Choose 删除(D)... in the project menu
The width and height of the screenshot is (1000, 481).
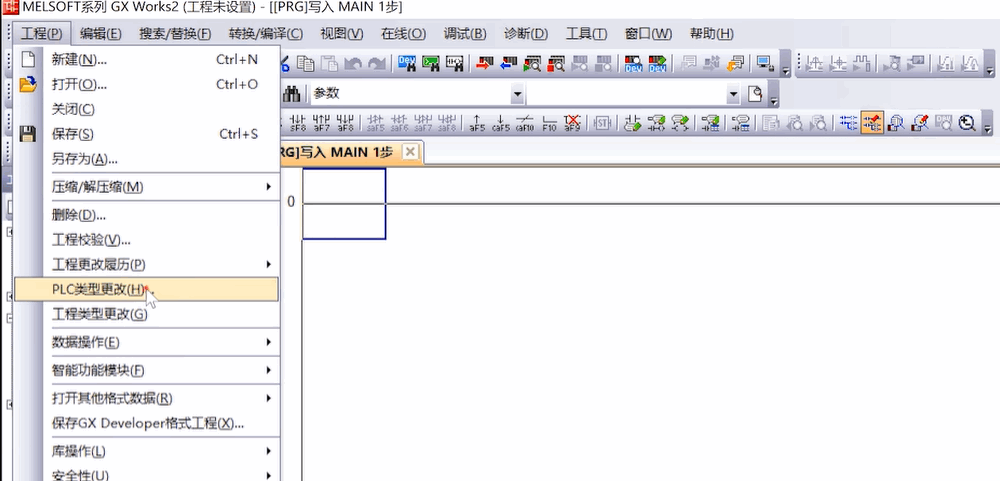147,215
